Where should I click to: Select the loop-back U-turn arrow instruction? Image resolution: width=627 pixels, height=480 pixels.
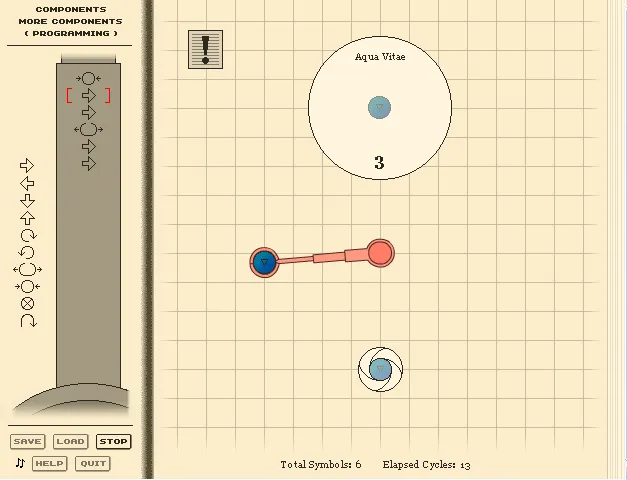[x=27, y=321]
